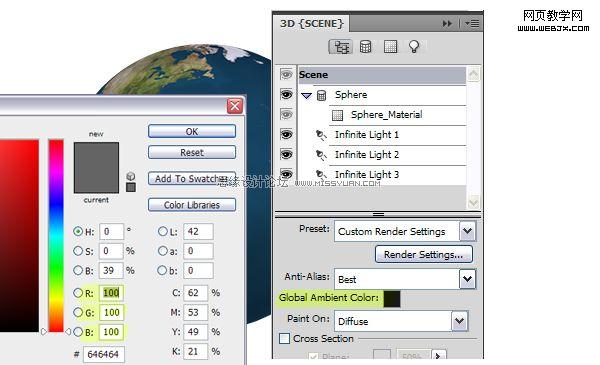Toggle Sphere_Material visibility eye
The height and width of the screenshot is (365, 600).
tap(286, 114)
